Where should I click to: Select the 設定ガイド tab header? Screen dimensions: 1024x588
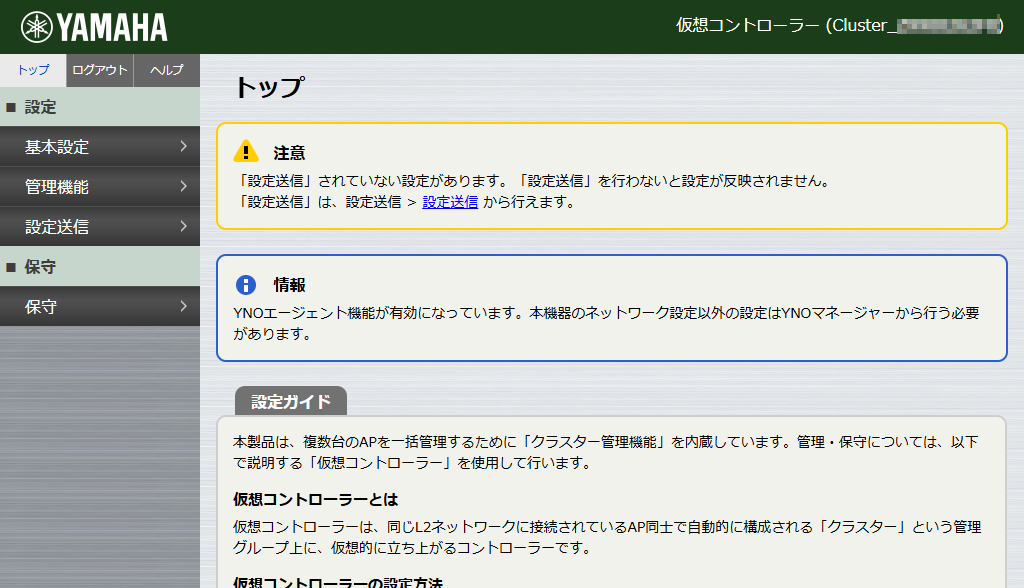point(291,401)
